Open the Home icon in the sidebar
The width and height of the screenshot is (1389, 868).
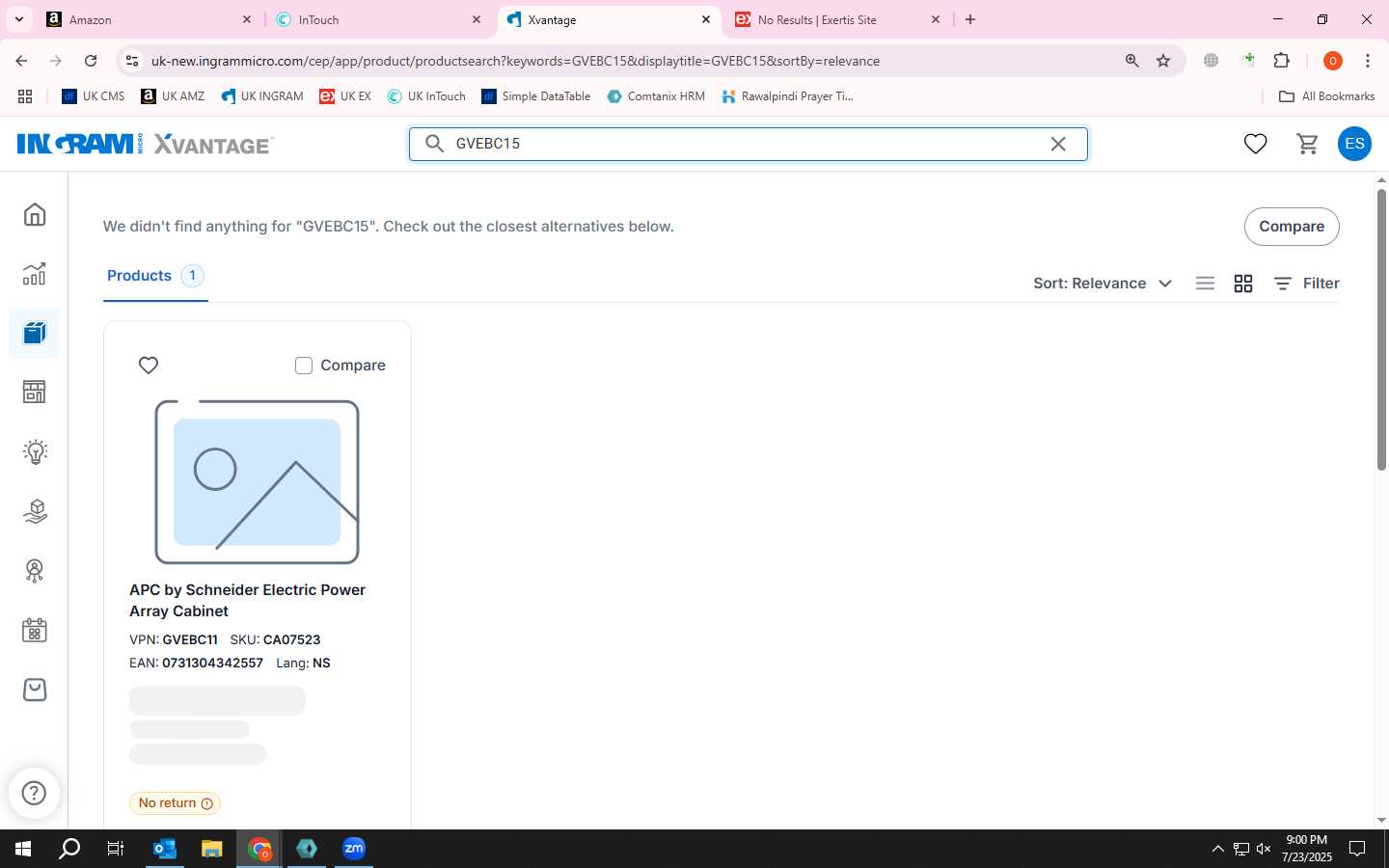[x=35, y=214]
